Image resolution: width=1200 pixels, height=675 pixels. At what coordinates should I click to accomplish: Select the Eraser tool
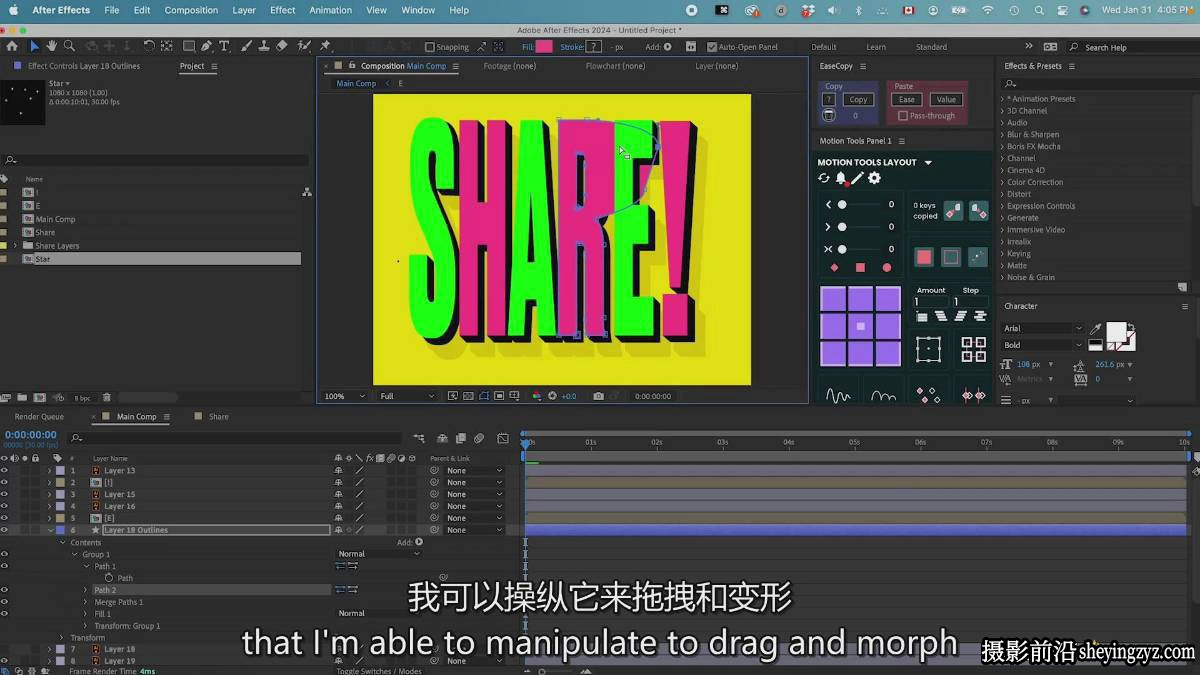click(282, 46)
